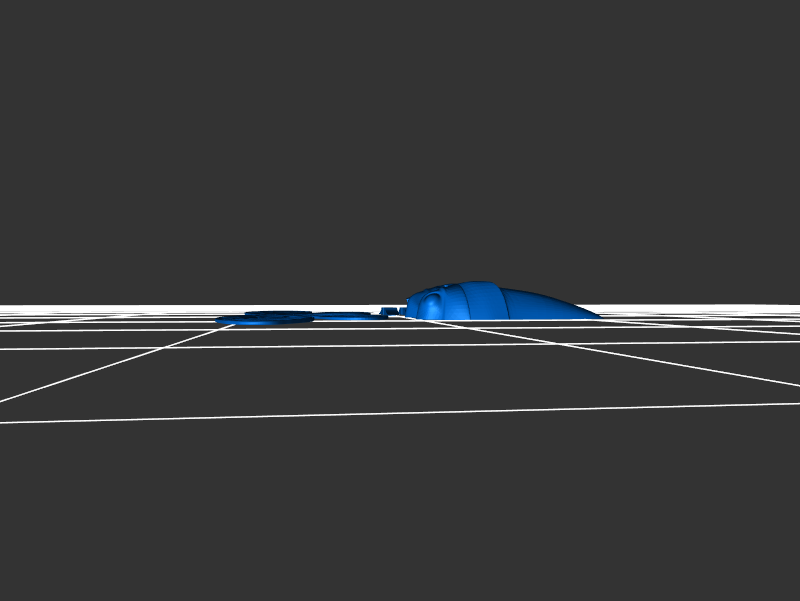This screenshot has width=800, height=601.
Task: Click the long diagonal grid line at lower left
Action: point(100,367)
